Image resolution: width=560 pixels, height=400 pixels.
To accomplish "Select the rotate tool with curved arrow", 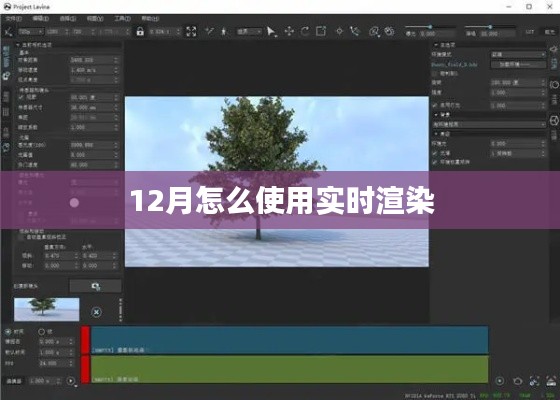I will (x=305, y=31).
